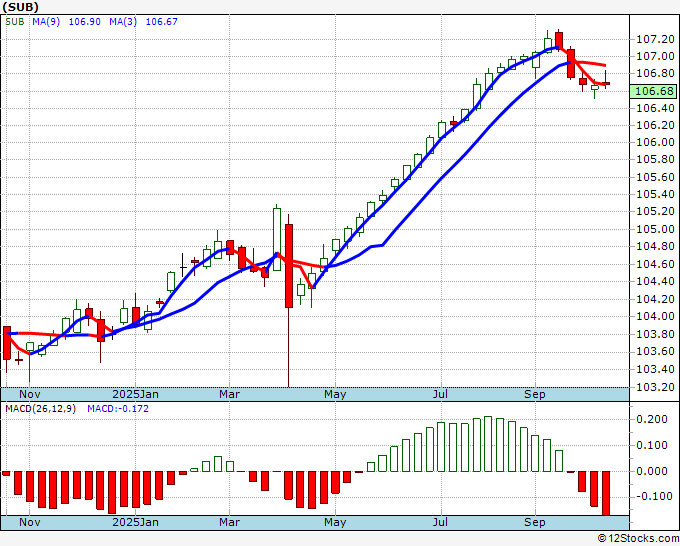Click the 2025Jan label on price chart axis
Screen dimensions: 680x546
click(x=135, y=394)
